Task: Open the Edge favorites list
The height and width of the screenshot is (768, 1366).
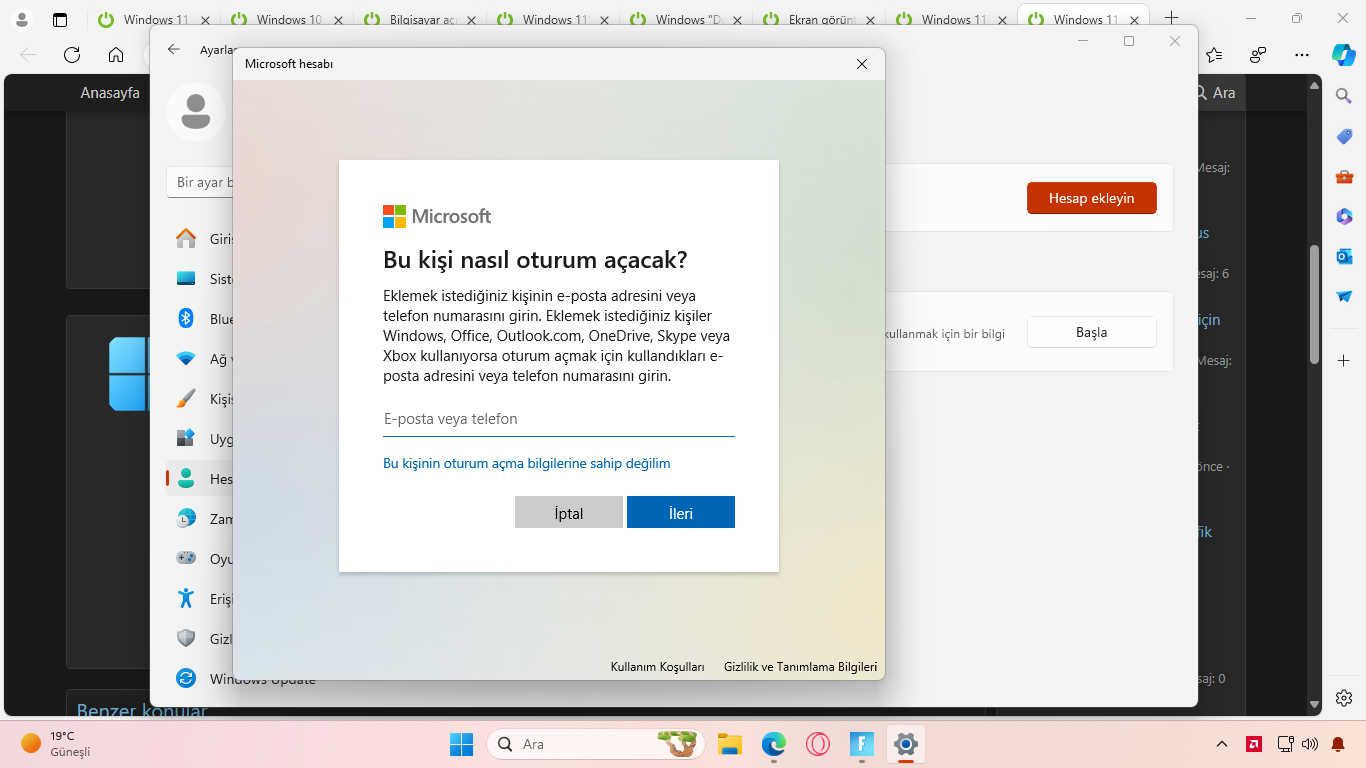Action: point(1214,55)
